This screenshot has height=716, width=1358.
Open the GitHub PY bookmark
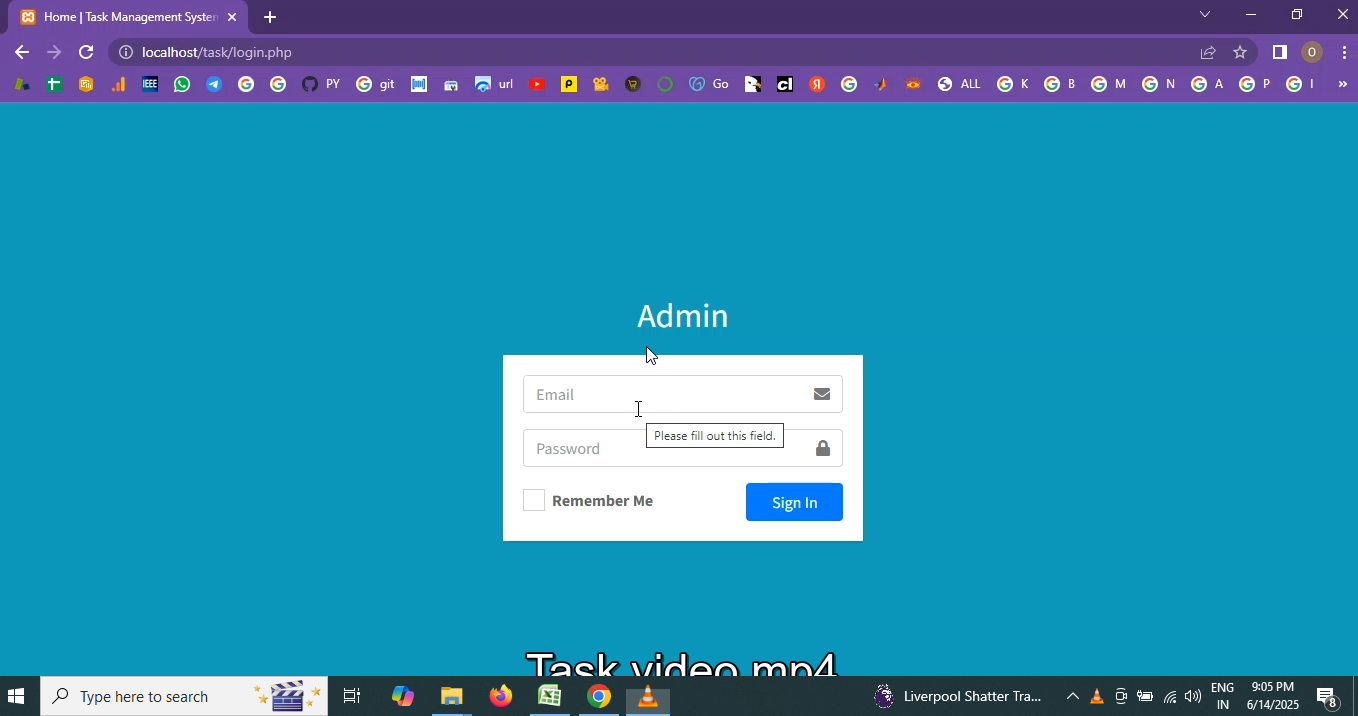click(x=321, y=85)
